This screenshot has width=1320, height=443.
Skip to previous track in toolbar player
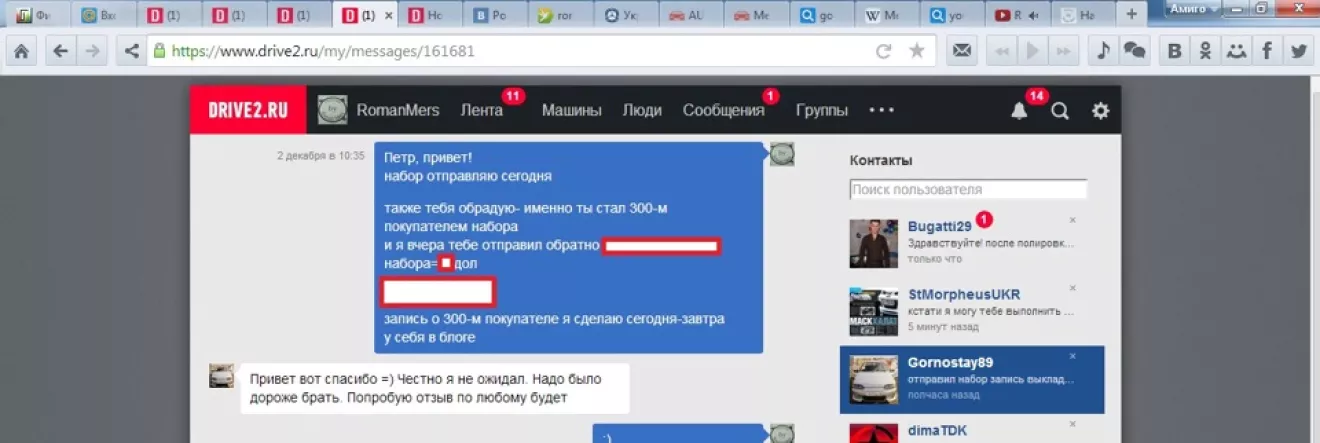pos(1002,50)
